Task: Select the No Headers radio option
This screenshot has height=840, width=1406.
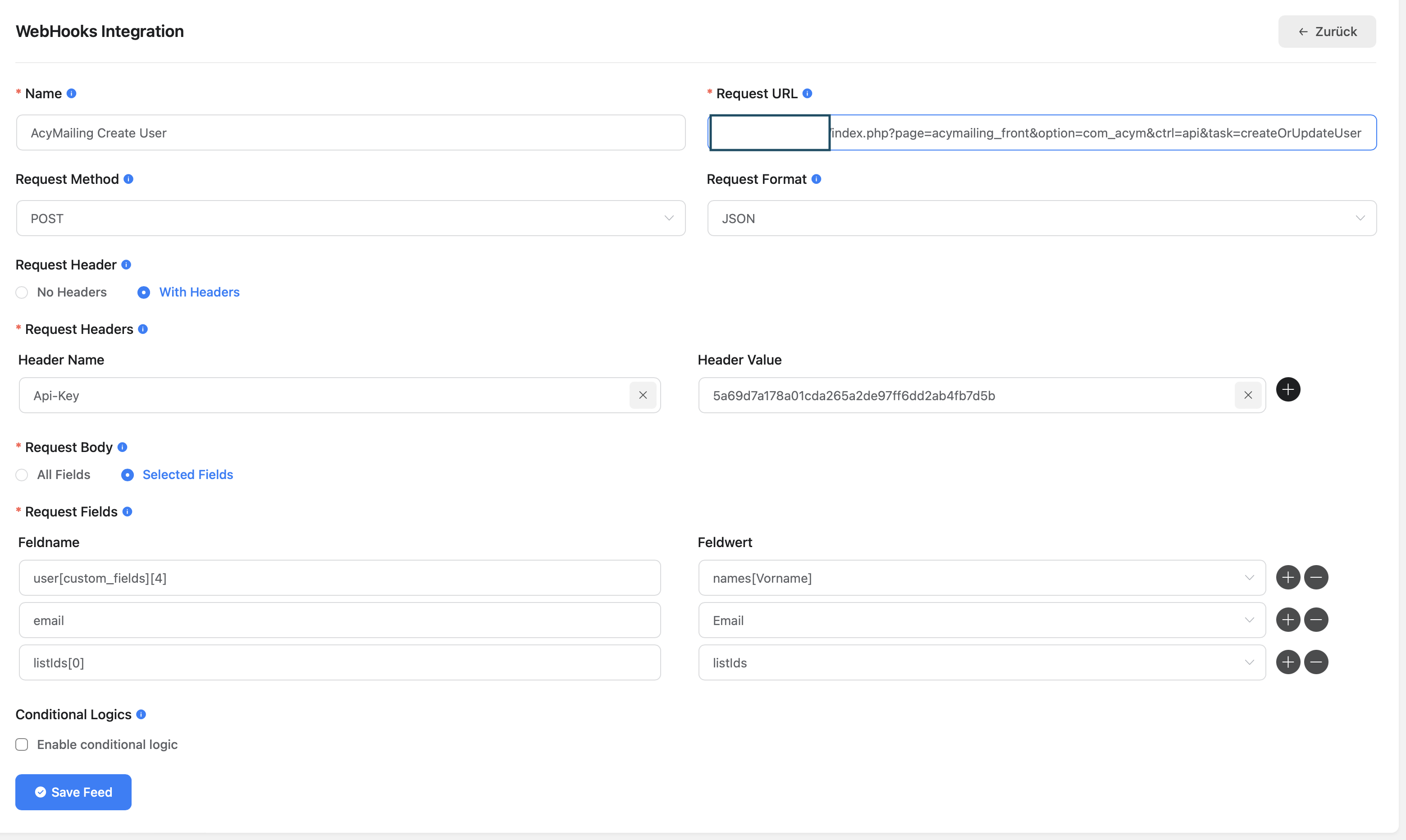Action: coord(22,292)
